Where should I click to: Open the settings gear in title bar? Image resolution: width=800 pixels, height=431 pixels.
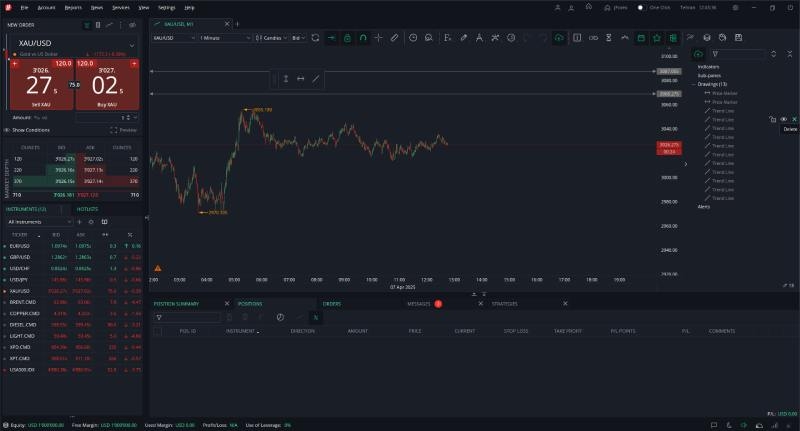(735, 8)
